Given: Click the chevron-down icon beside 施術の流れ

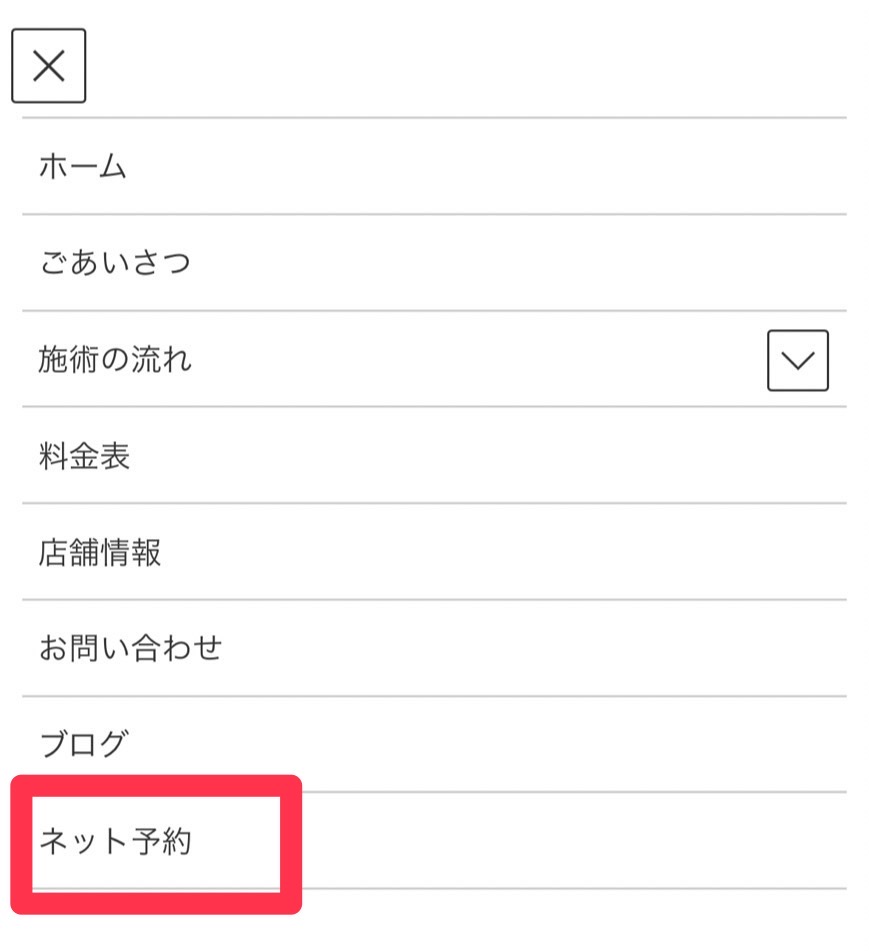Looking at the screenshot, I should pos(797,360).
